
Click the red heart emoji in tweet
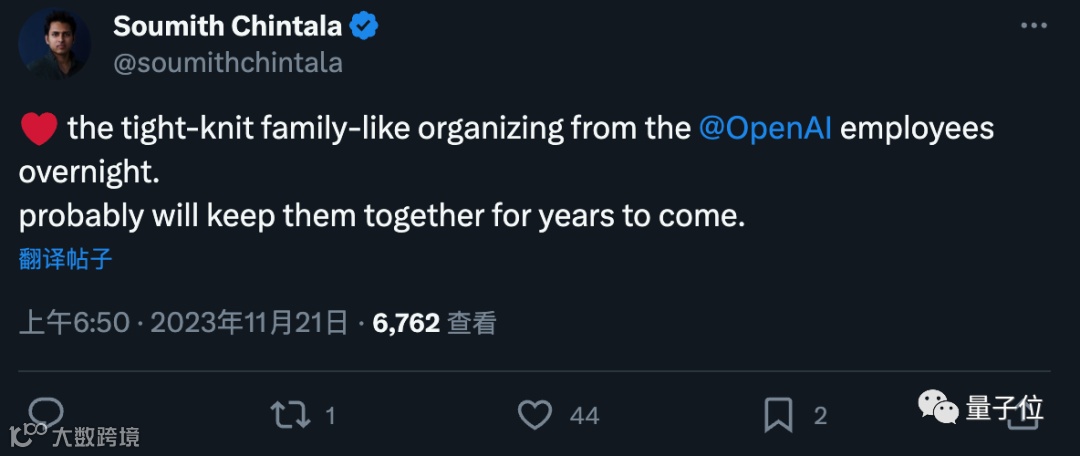click(37, 129)
